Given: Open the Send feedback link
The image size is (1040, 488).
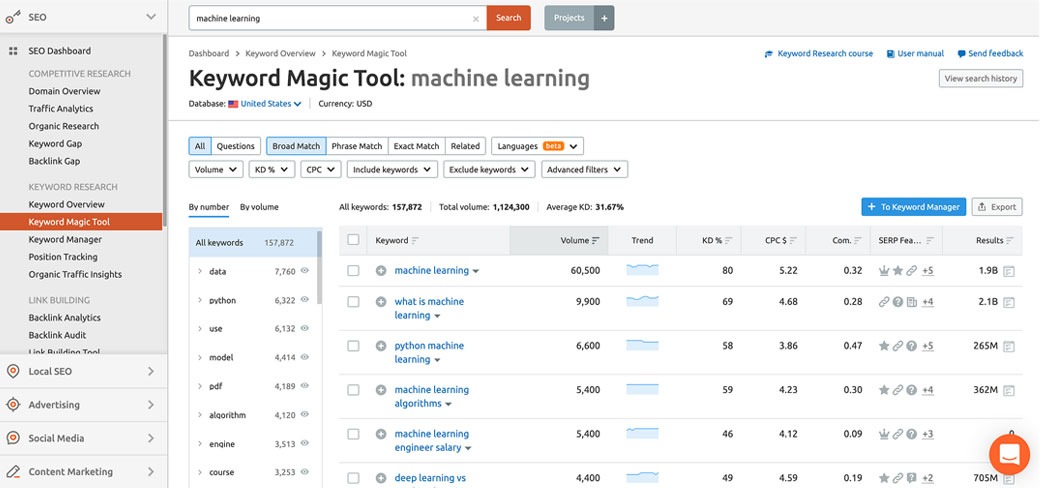Looking at the screenshot, I should click(990, 54).
